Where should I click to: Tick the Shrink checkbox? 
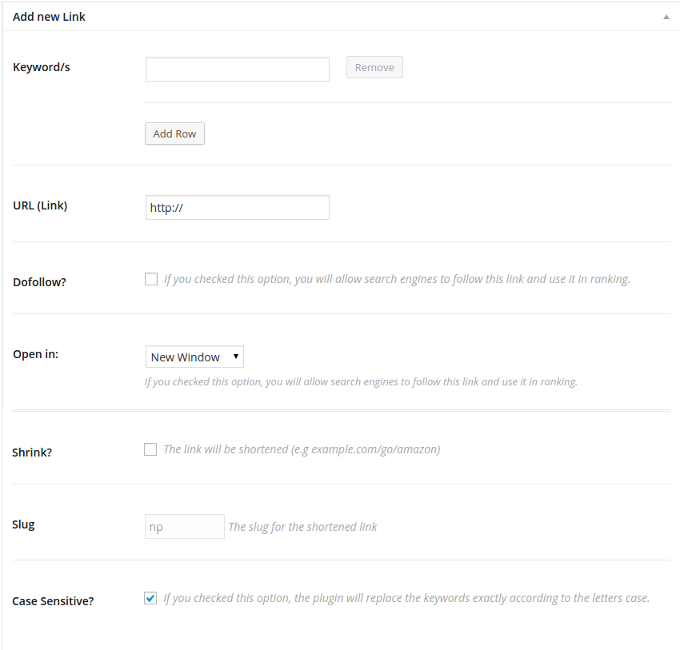(150, 449)
